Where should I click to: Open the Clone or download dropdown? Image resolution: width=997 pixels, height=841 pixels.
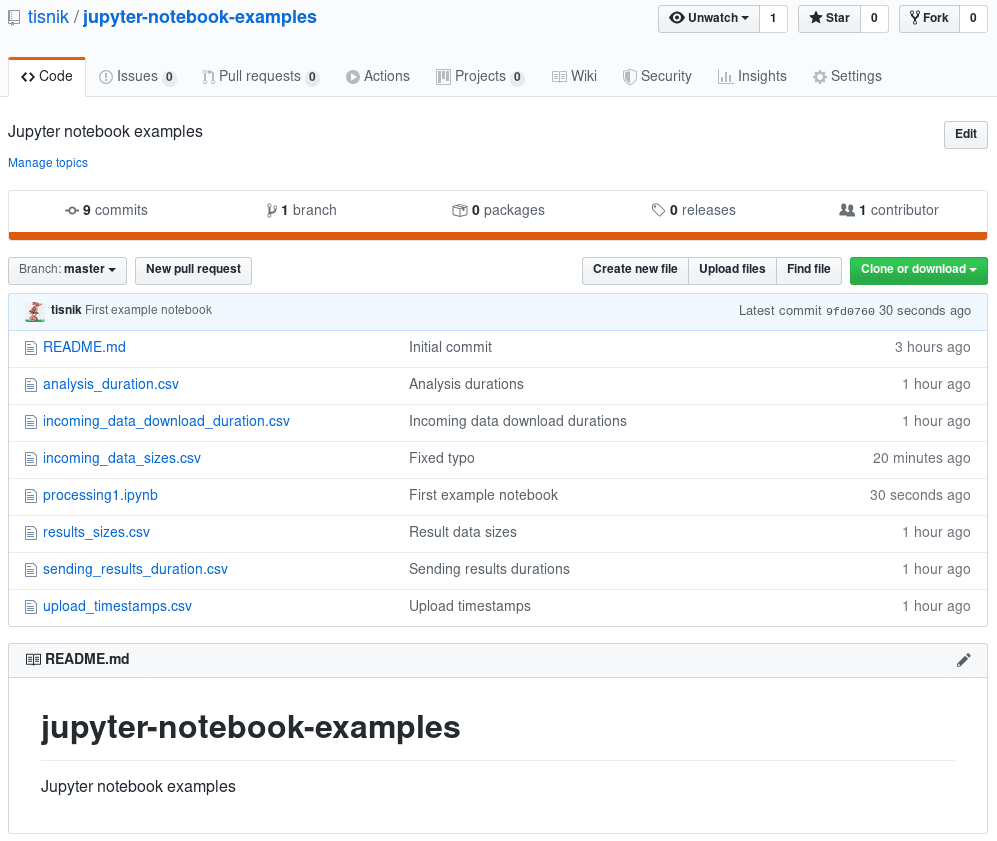coord(918,270)
